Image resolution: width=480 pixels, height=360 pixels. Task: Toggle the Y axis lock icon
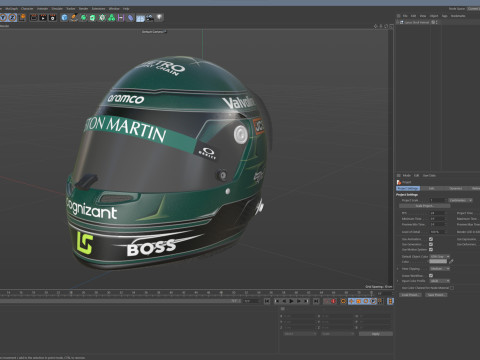click(x=3, y=17)
